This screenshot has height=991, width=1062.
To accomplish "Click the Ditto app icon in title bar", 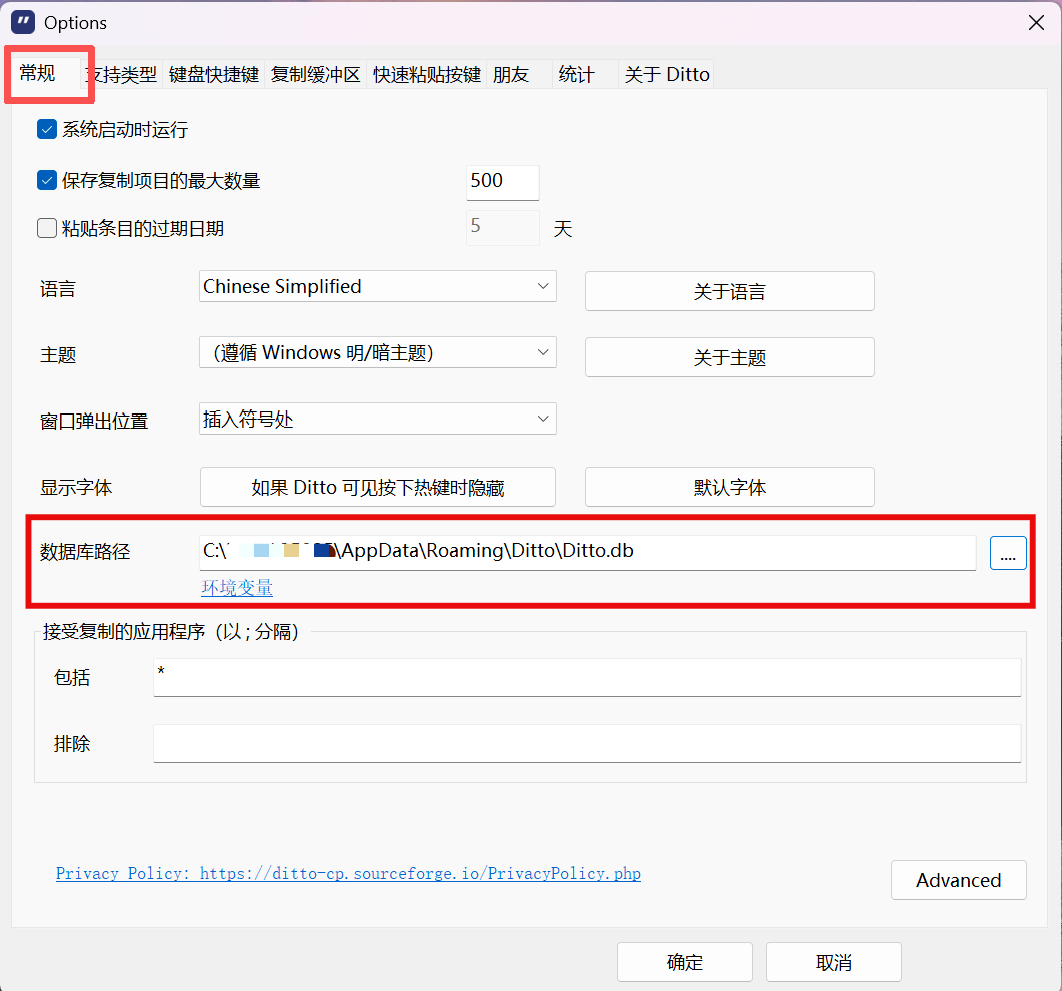I will [x=22, y=22].
